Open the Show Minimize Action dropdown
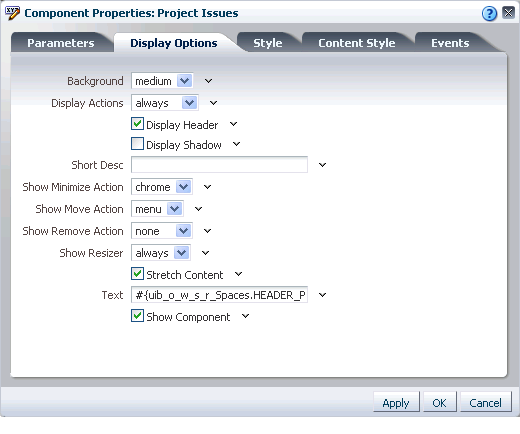This screenshot has width=520, height=434. coord(162,187)
